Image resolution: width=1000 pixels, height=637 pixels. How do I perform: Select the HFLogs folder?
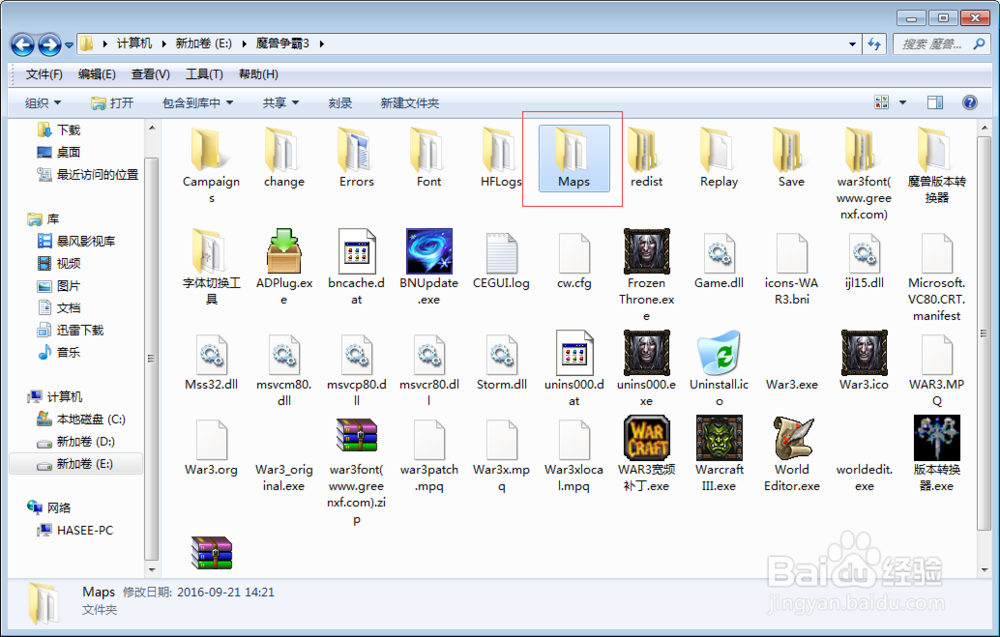(x=501, y=158)
